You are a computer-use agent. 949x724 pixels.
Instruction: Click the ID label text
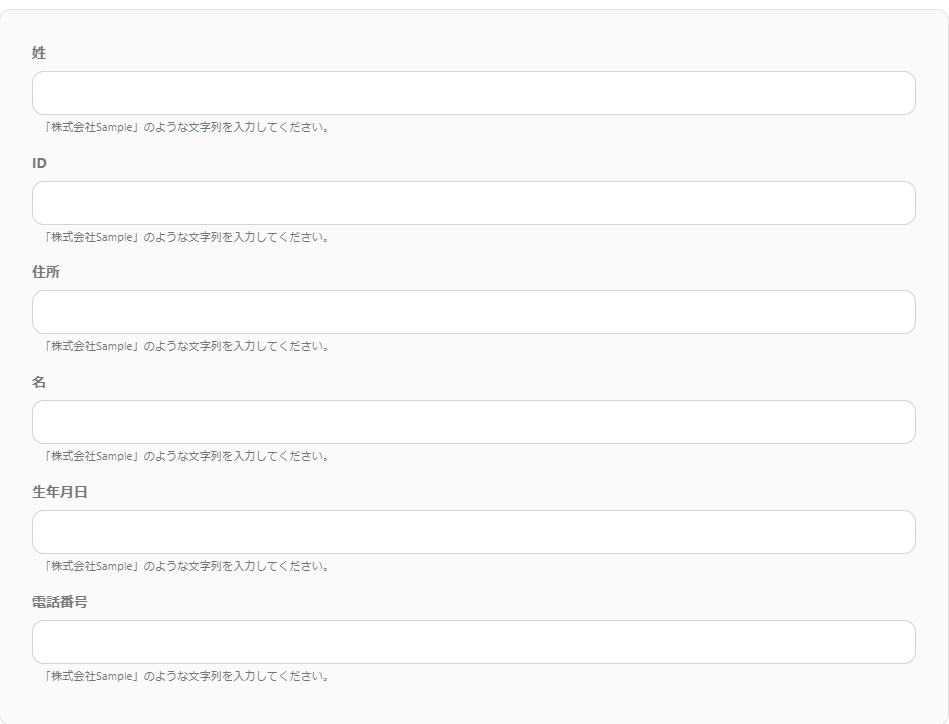(x=39, y=163)
